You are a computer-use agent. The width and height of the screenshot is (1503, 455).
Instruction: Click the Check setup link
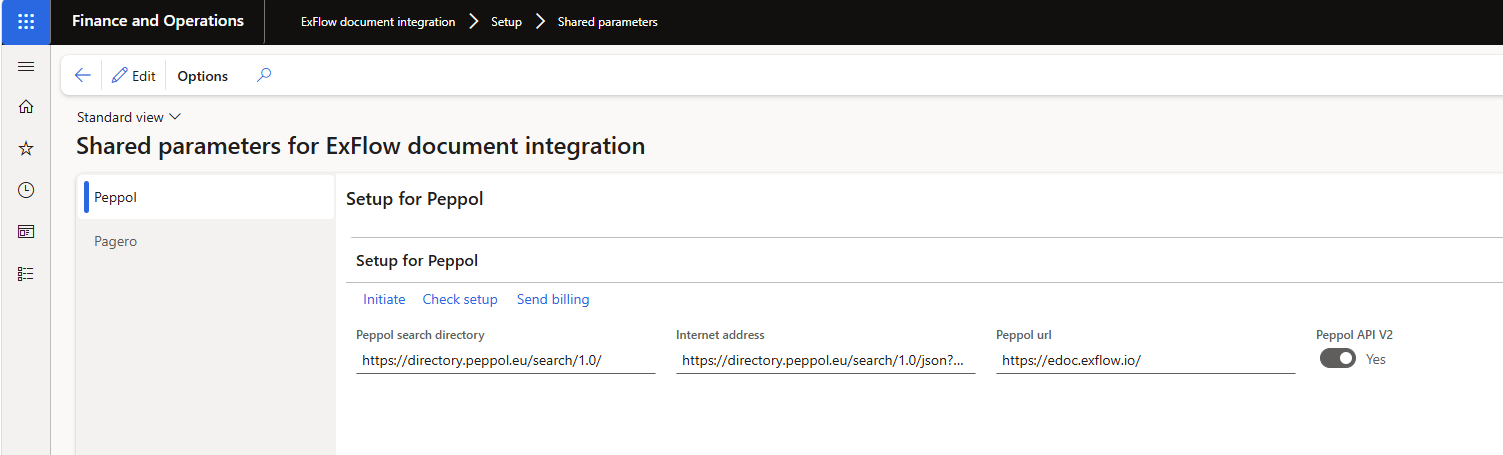[x=460, y=299]
